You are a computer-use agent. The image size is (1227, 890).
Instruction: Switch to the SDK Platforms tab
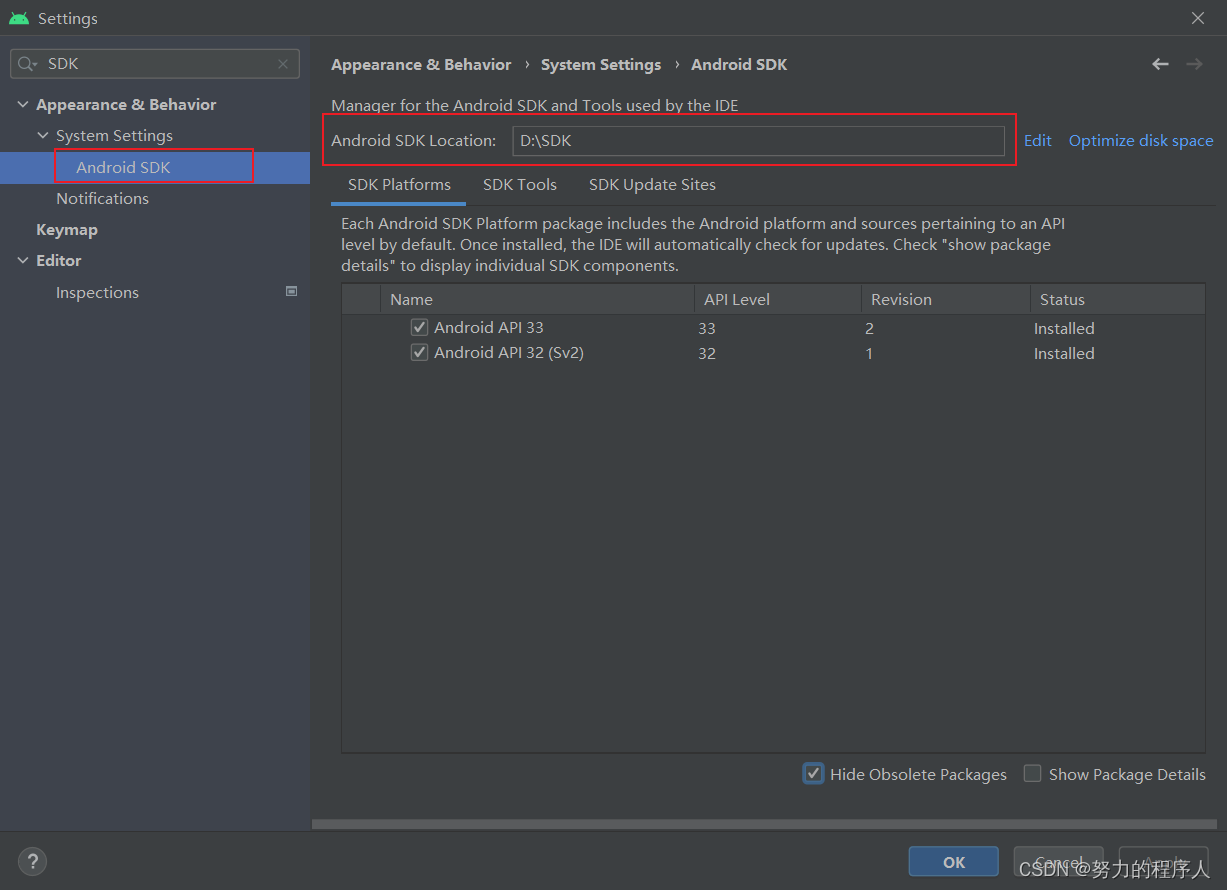(399, 185)
